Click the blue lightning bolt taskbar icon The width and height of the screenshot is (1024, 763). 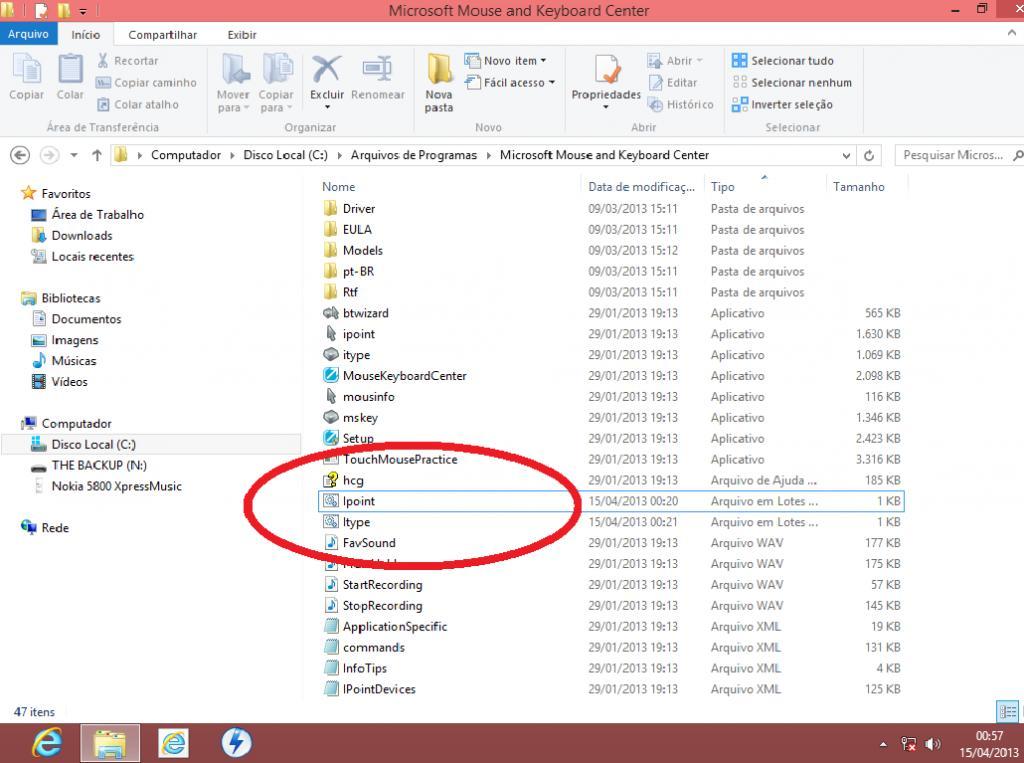click(236, 743)
